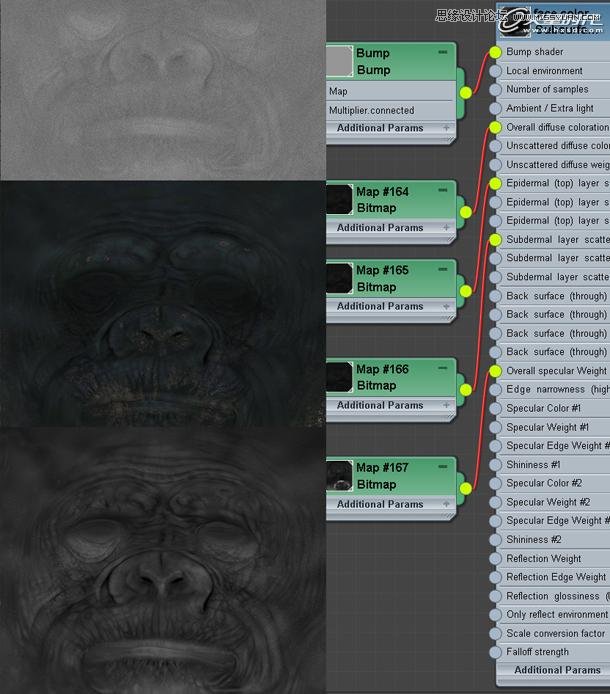
Task: Click the Map #166 output socket
Action: [466, 390]
